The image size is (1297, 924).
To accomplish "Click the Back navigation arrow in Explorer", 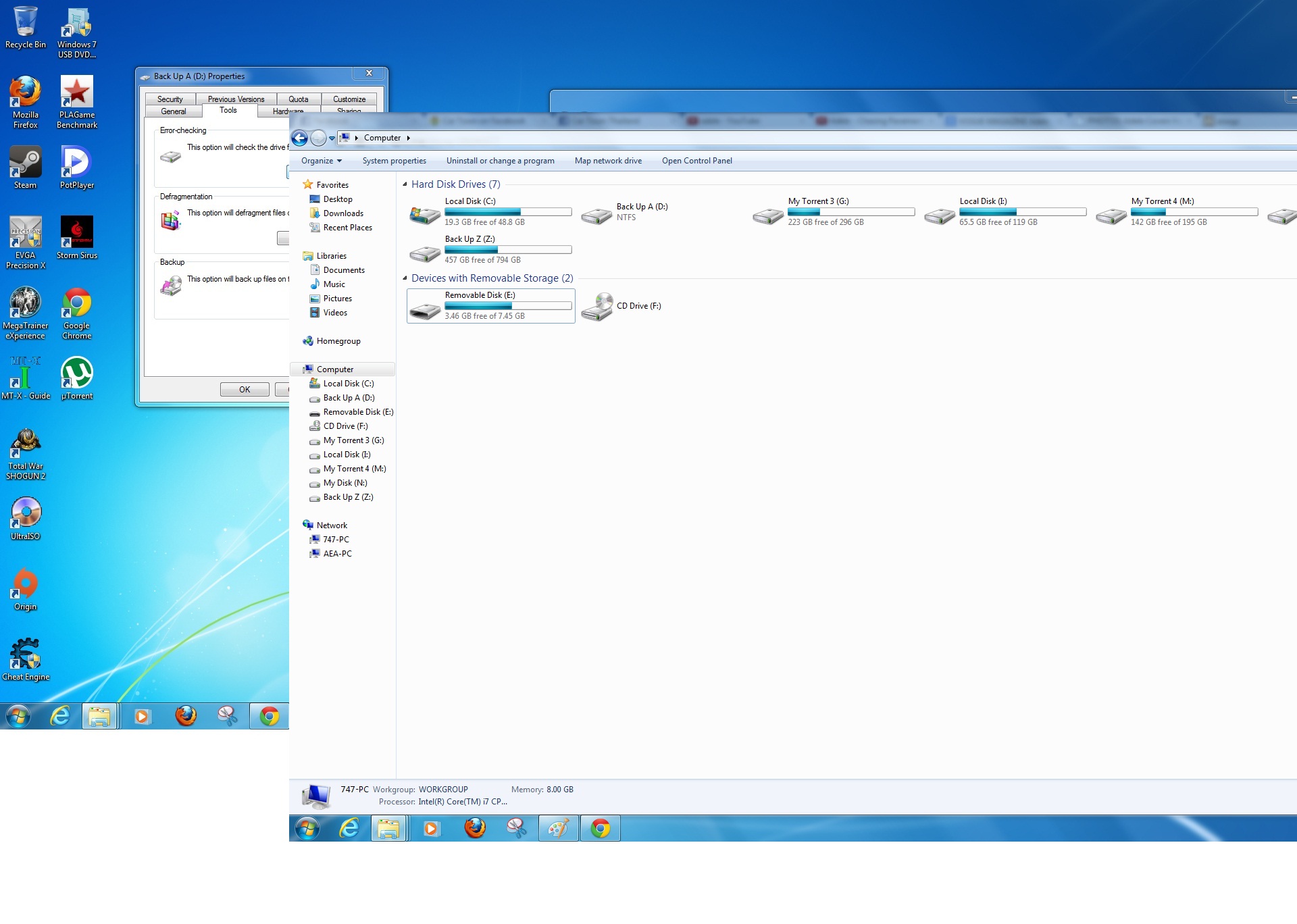I will (x=299, y=138).
